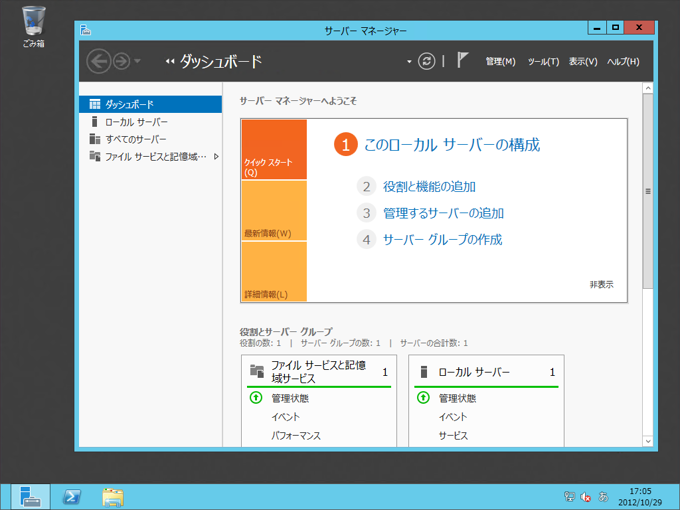680x510 pixels.
Task: Expand ファイル サービスと記憶域 sidebar arrow
Action: [216, 157]
